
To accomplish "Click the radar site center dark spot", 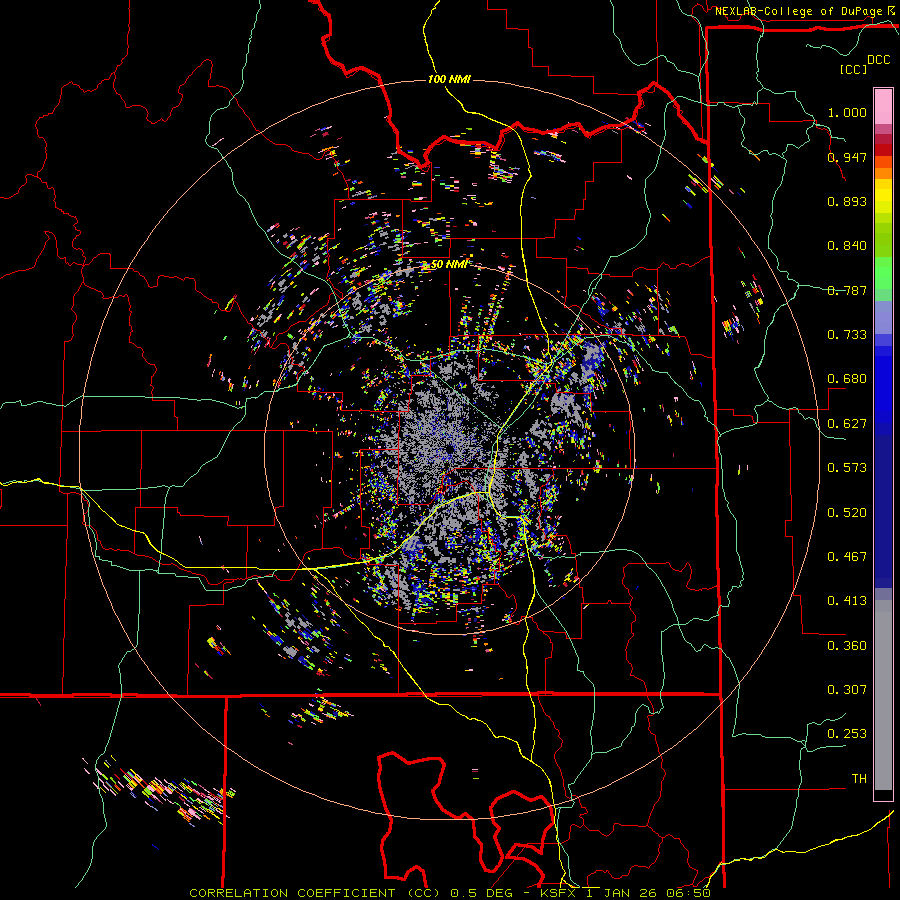I will [x=448, y=448].
